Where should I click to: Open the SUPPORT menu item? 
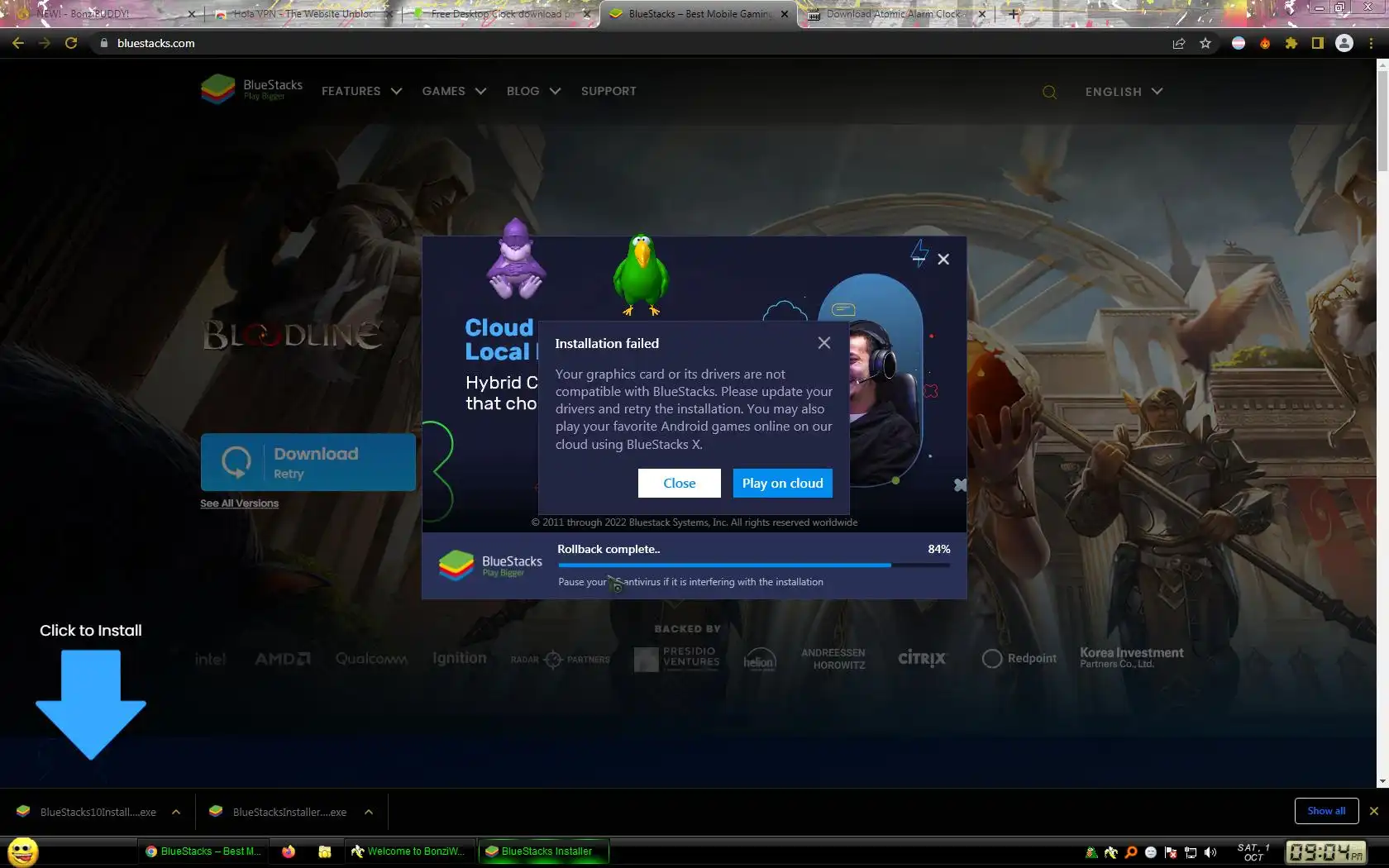click(x=609, y=91)
